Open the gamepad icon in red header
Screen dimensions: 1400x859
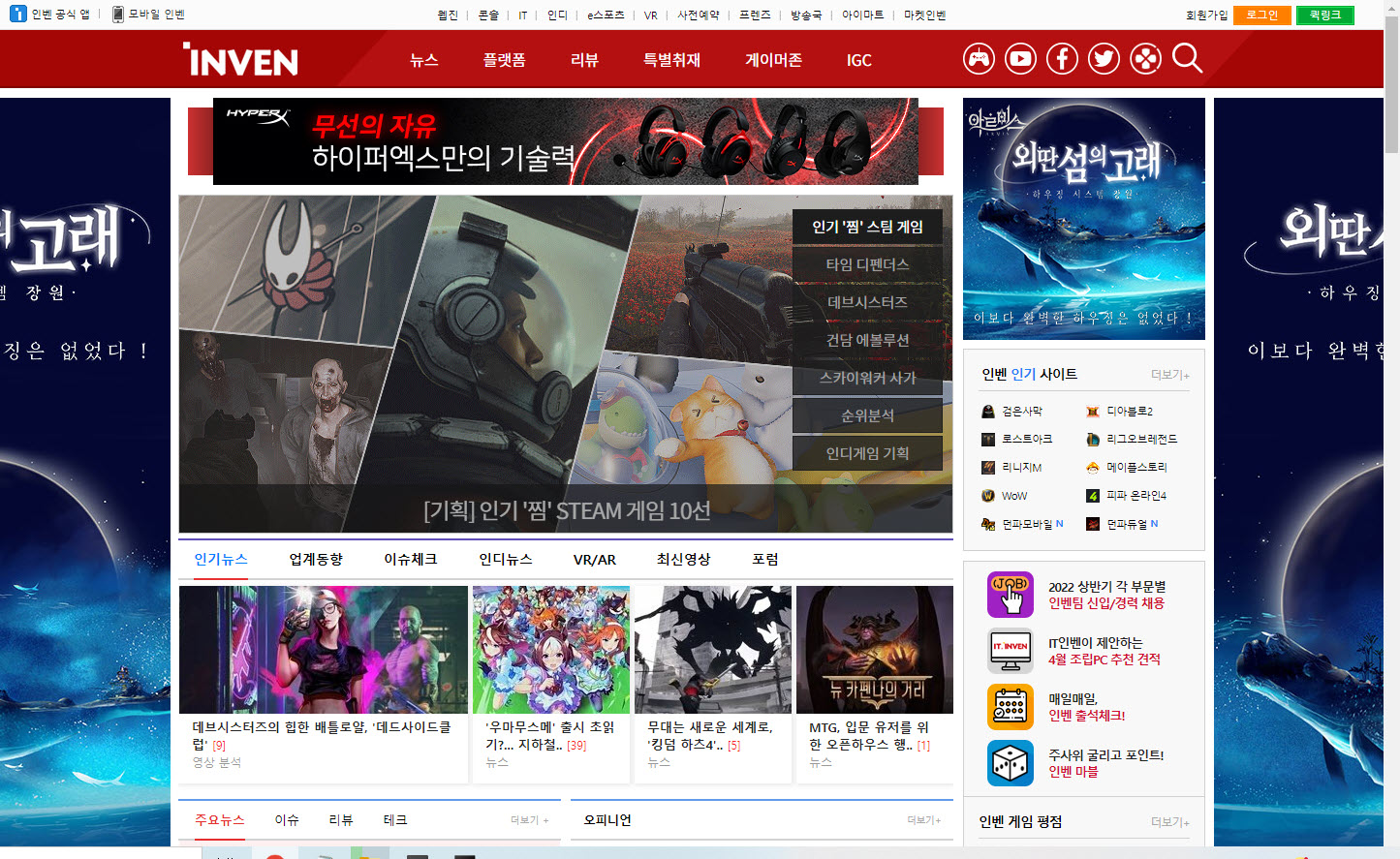(979, 59)
